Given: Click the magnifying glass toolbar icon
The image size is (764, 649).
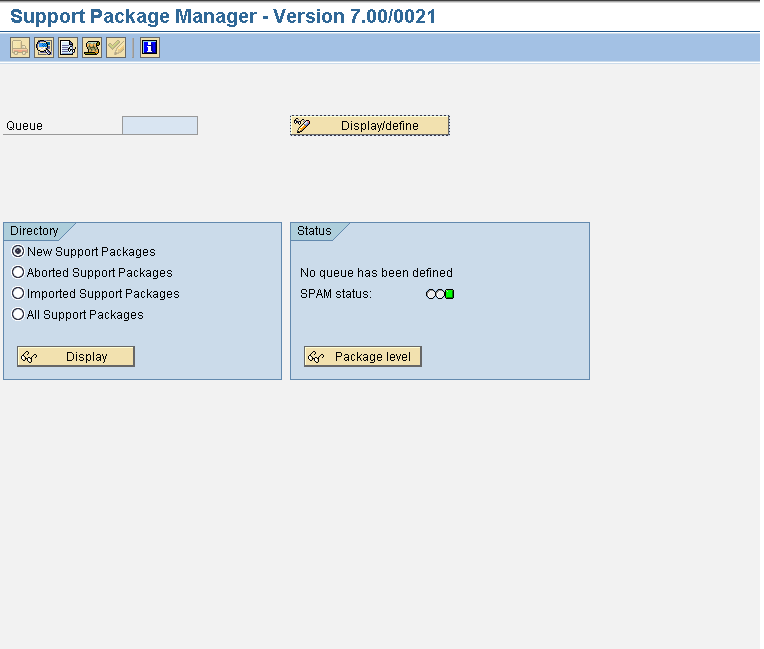Looking at the screenshot, I should point(44,48).
